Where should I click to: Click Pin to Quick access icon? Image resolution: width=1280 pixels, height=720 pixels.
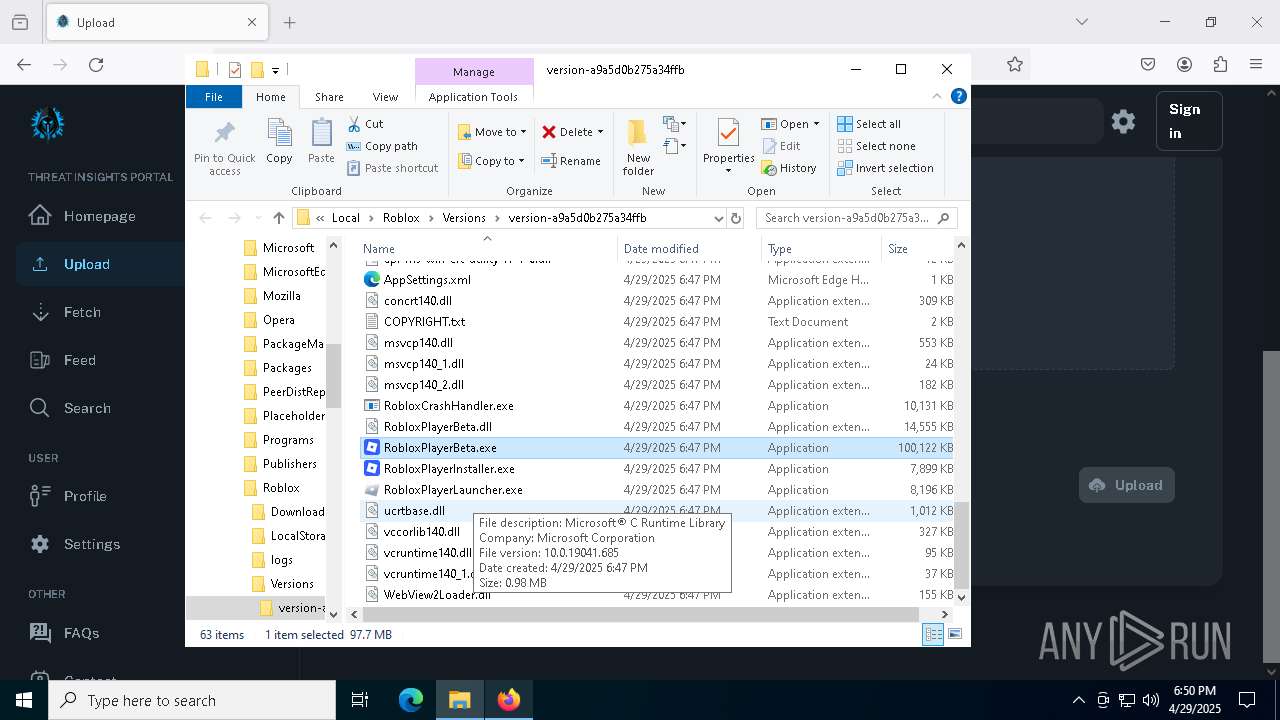point(224,147)
